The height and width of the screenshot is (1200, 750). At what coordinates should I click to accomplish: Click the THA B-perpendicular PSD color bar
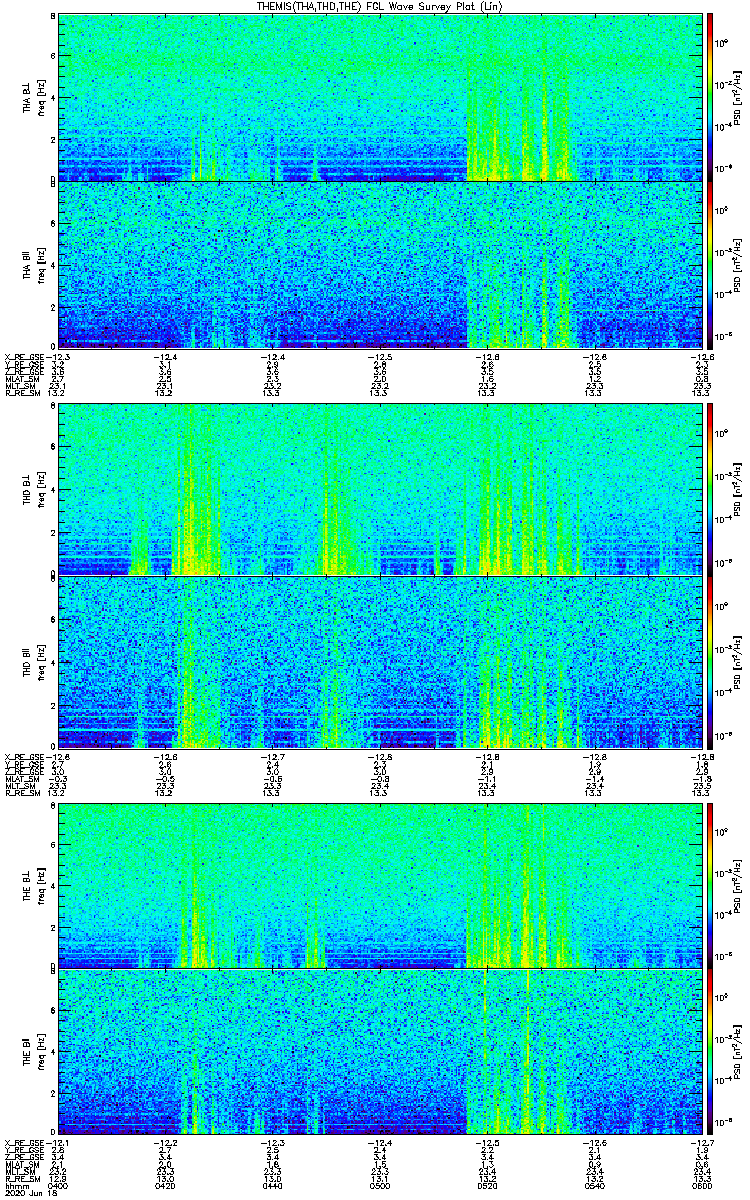(x=709, y=97)
